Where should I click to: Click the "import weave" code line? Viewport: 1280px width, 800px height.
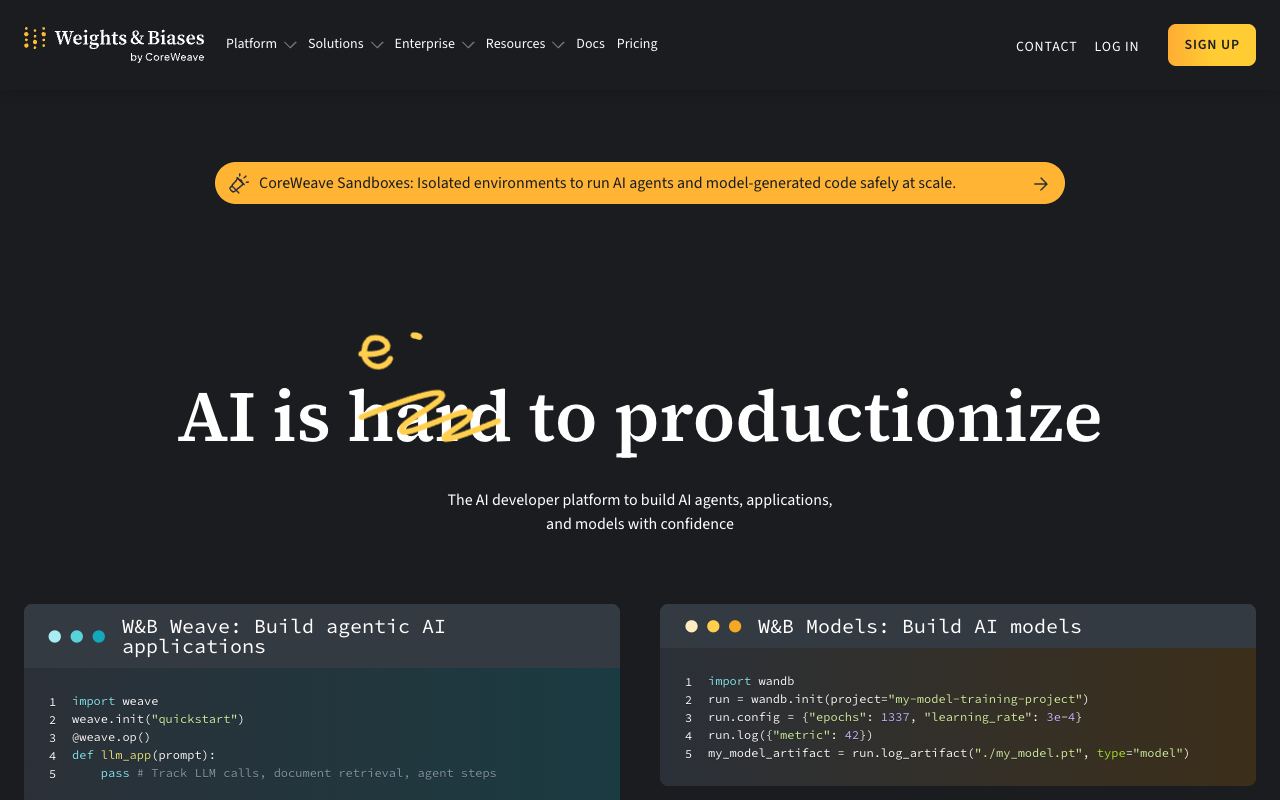(115, 701)
